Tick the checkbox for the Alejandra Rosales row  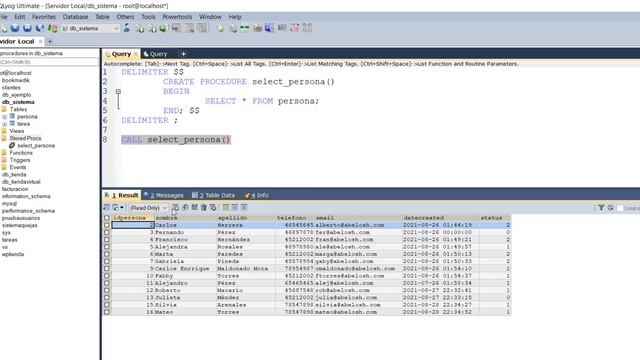pos(107,247)
